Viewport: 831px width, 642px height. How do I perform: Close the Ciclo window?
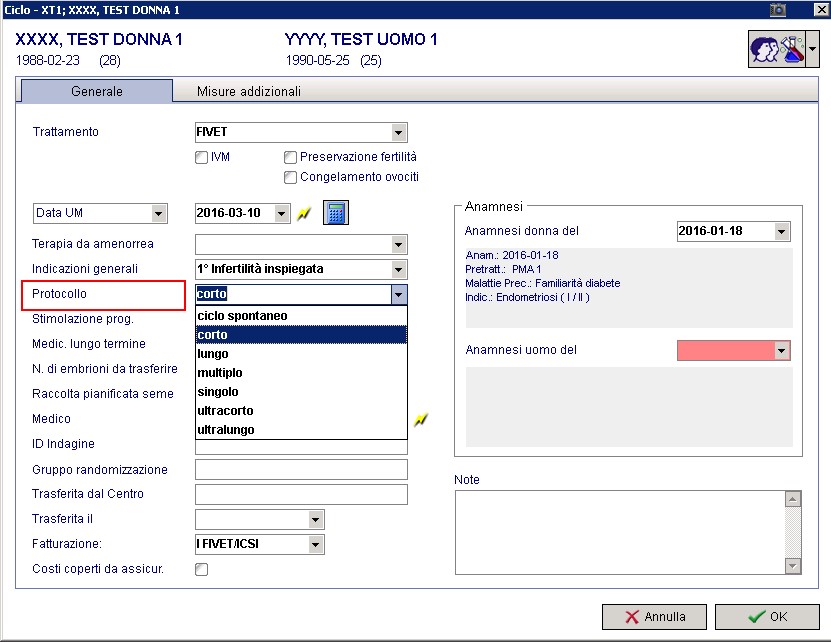coord(822,9)
